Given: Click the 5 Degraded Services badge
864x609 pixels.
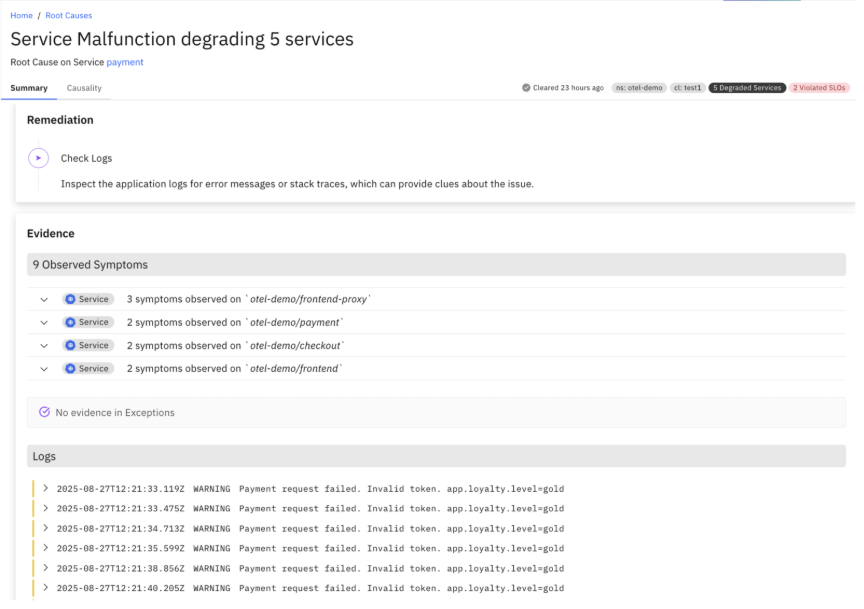Looking at the screenshot, I should 747,88.
